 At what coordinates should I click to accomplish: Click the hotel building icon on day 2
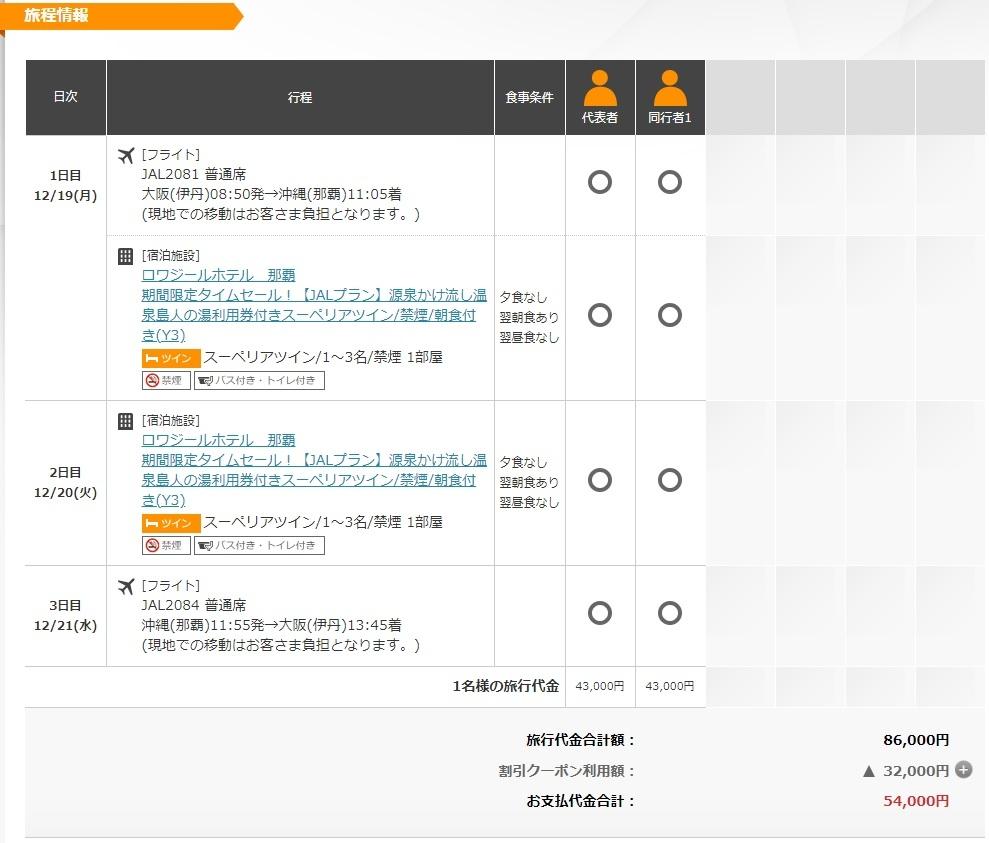126,421
